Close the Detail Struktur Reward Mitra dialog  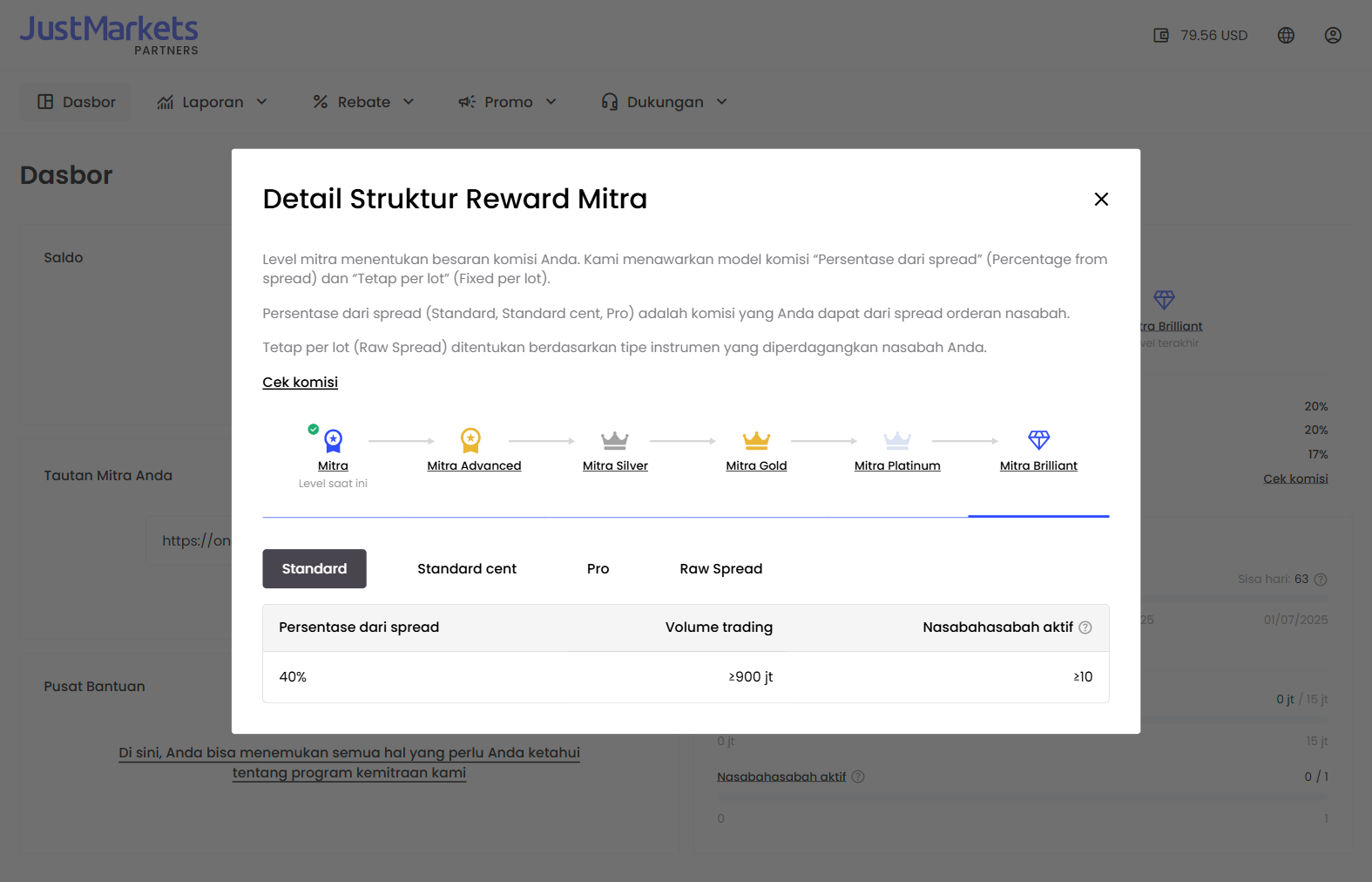pyautogui.click(x=1101, y=200)
